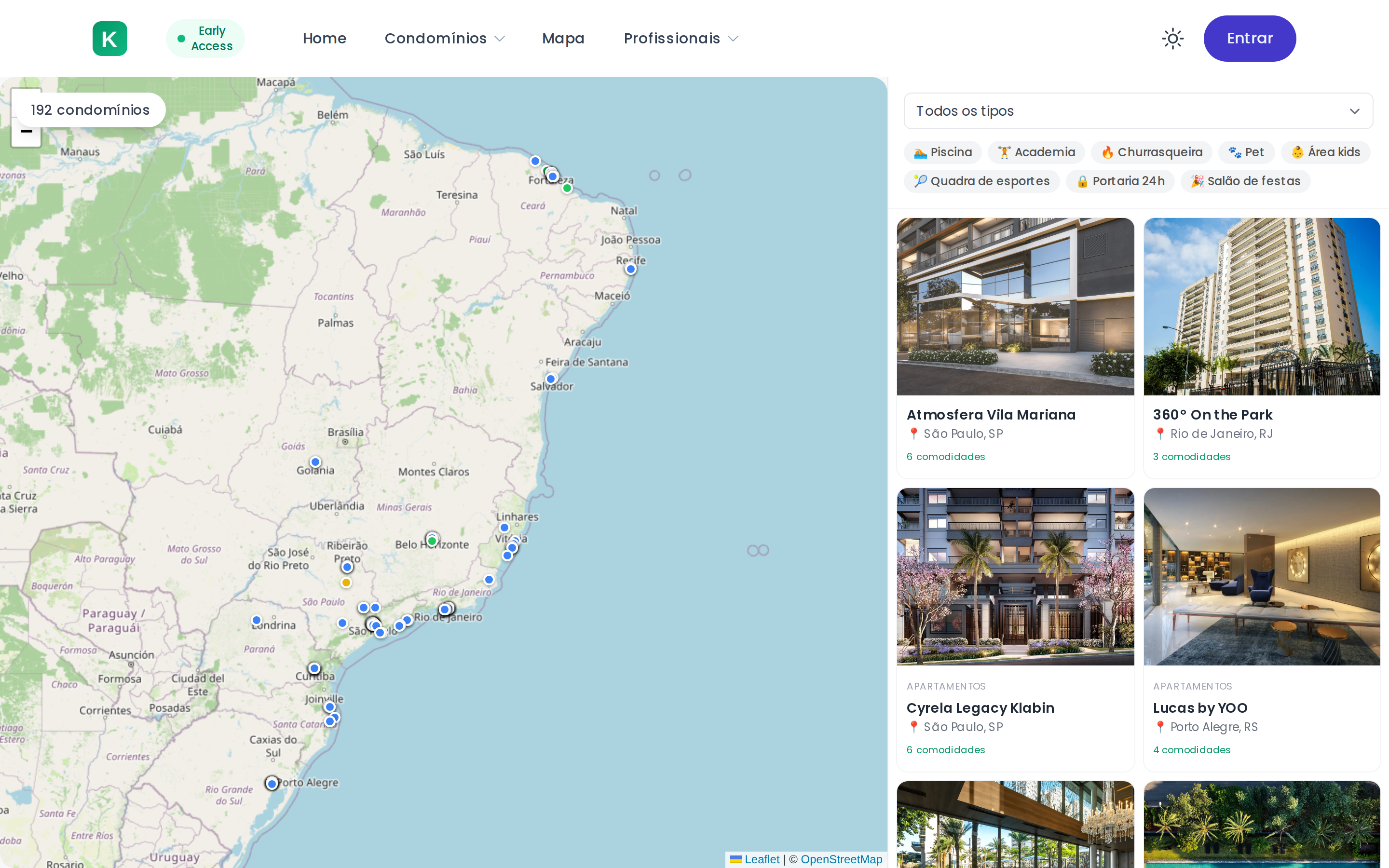Open the Atmosfera Vila Mariana listing photo
The width and height of the screenshot is (1389, 868).
(x=1015, y=307)
